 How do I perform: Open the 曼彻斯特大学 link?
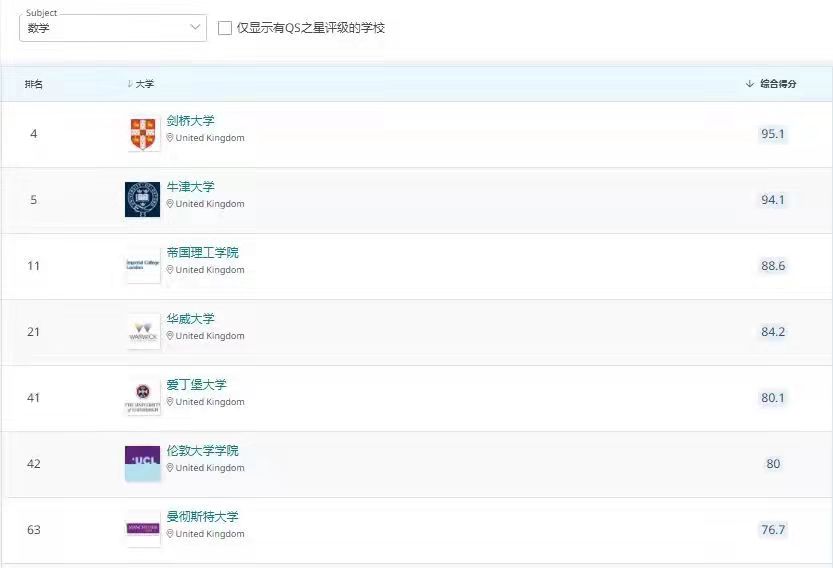[202, 516]
